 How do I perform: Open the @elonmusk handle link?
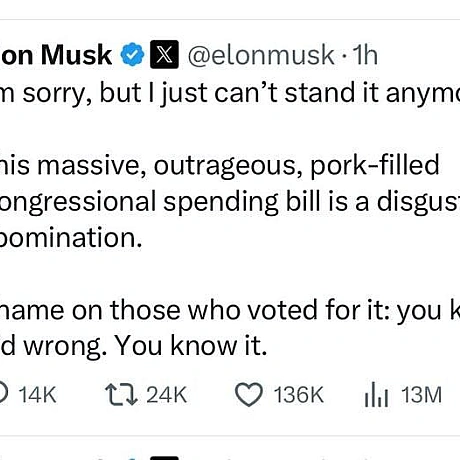(261, 55)
